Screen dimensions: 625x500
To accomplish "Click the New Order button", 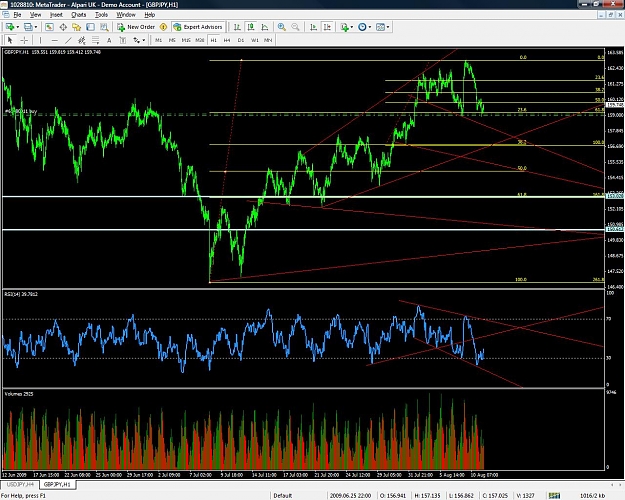I will click(136, 27).
